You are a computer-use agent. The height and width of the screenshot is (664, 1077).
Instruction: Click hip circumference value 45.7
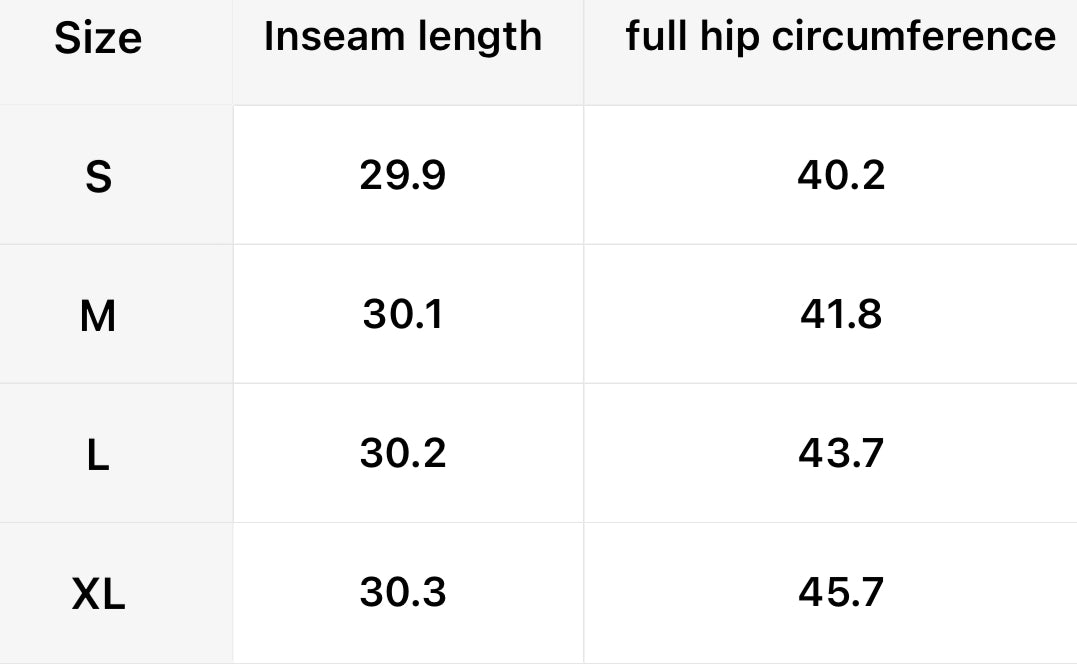tap(841, 593)
